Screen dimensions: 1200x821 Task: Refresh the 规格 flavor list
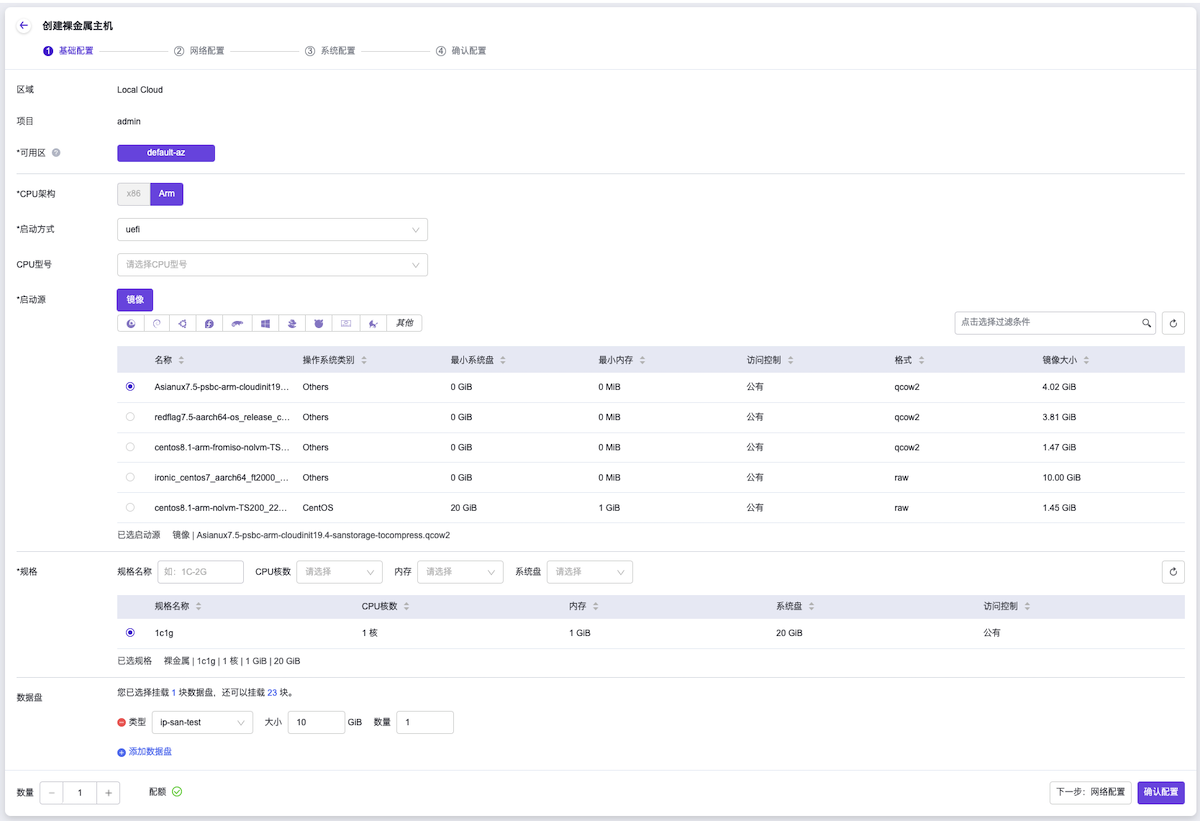1173,572
